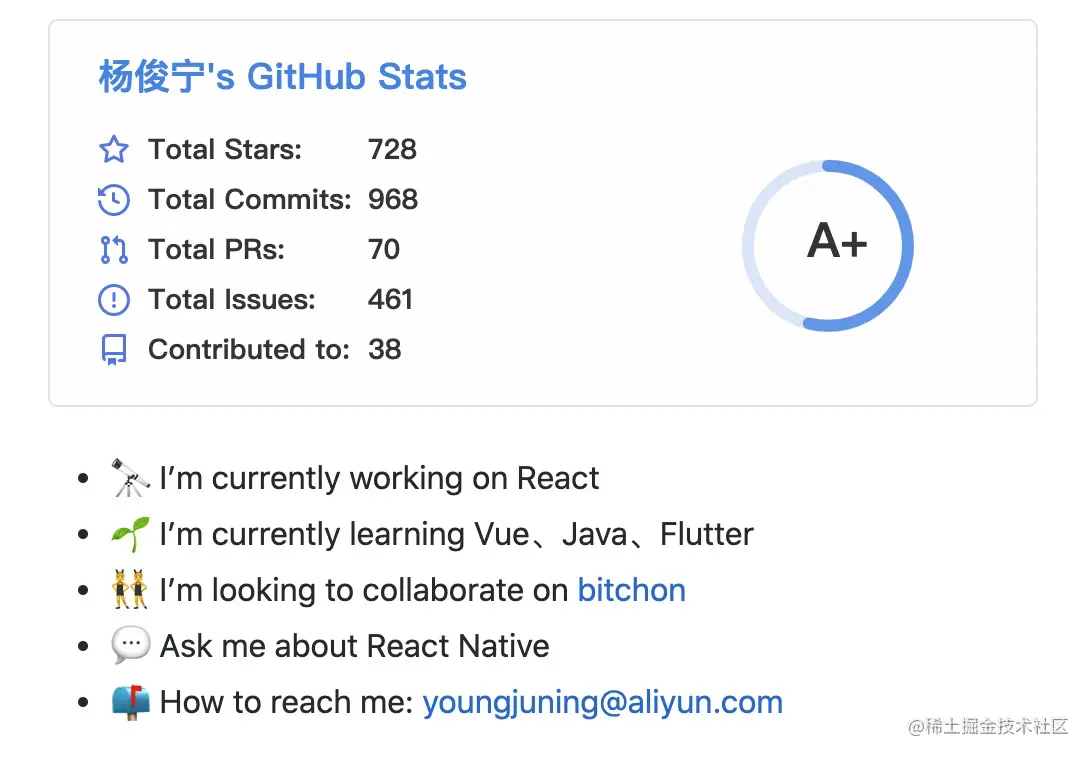
Task: Click the Total Issues value 461
Action: click(390, 300)
